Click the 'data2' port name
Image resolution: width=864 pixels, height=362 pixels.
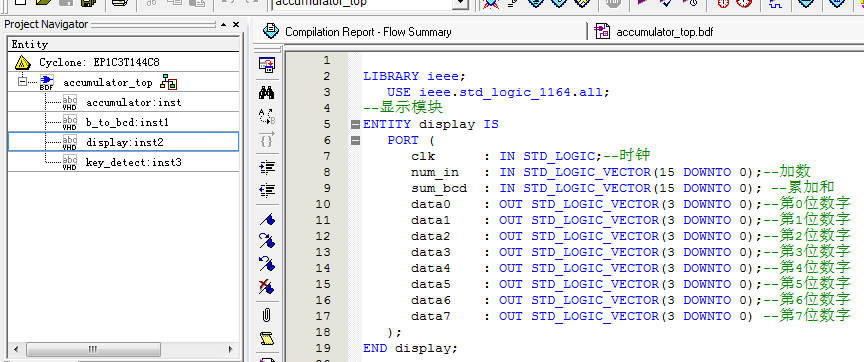[431, 236]
